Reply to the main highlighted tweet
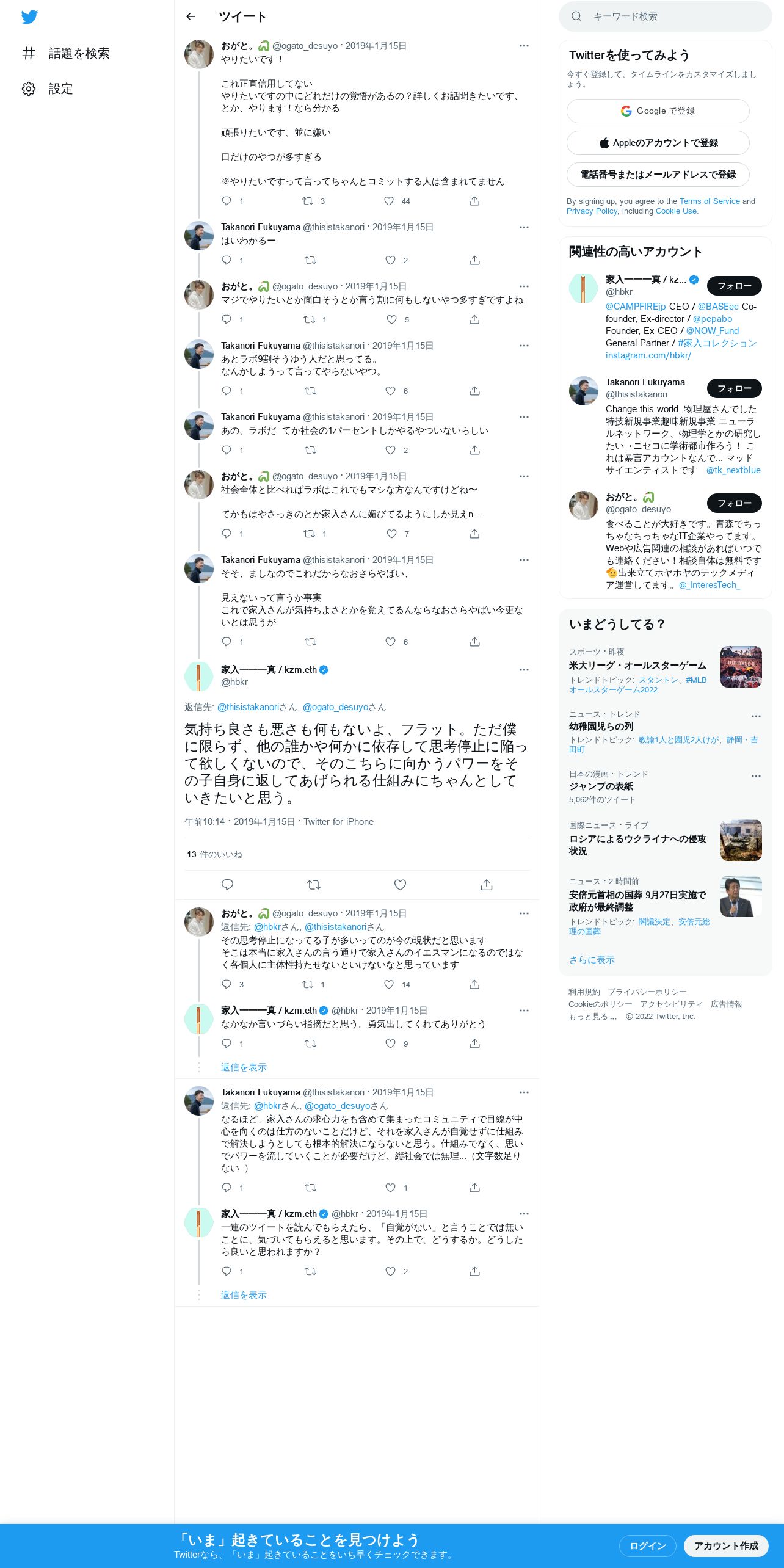Image resolution: width=784 pixels, height=1568 pixels. (227, 885)
